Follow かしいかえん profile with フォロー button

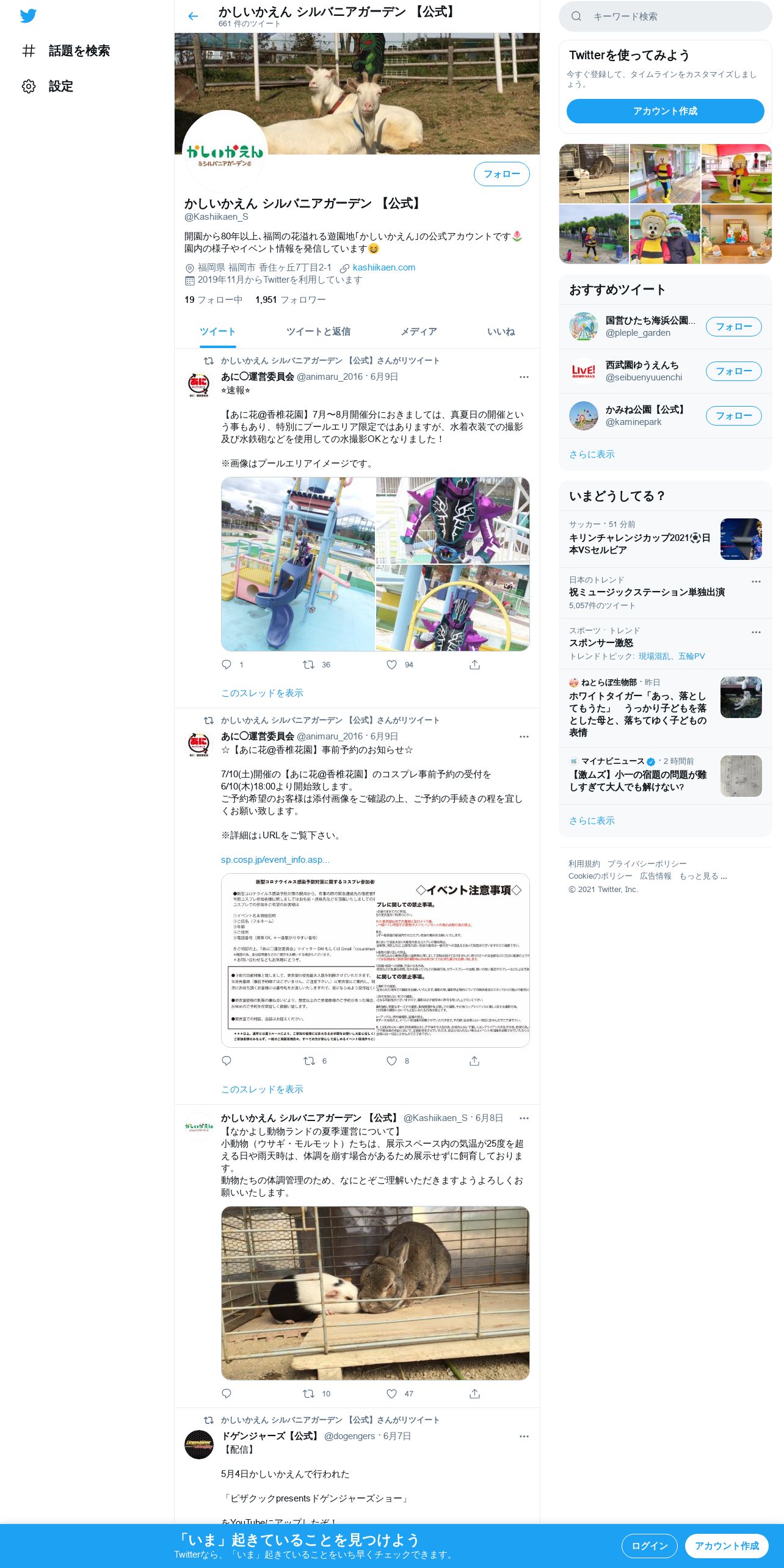pyautogui.click(x=502, y=174)
